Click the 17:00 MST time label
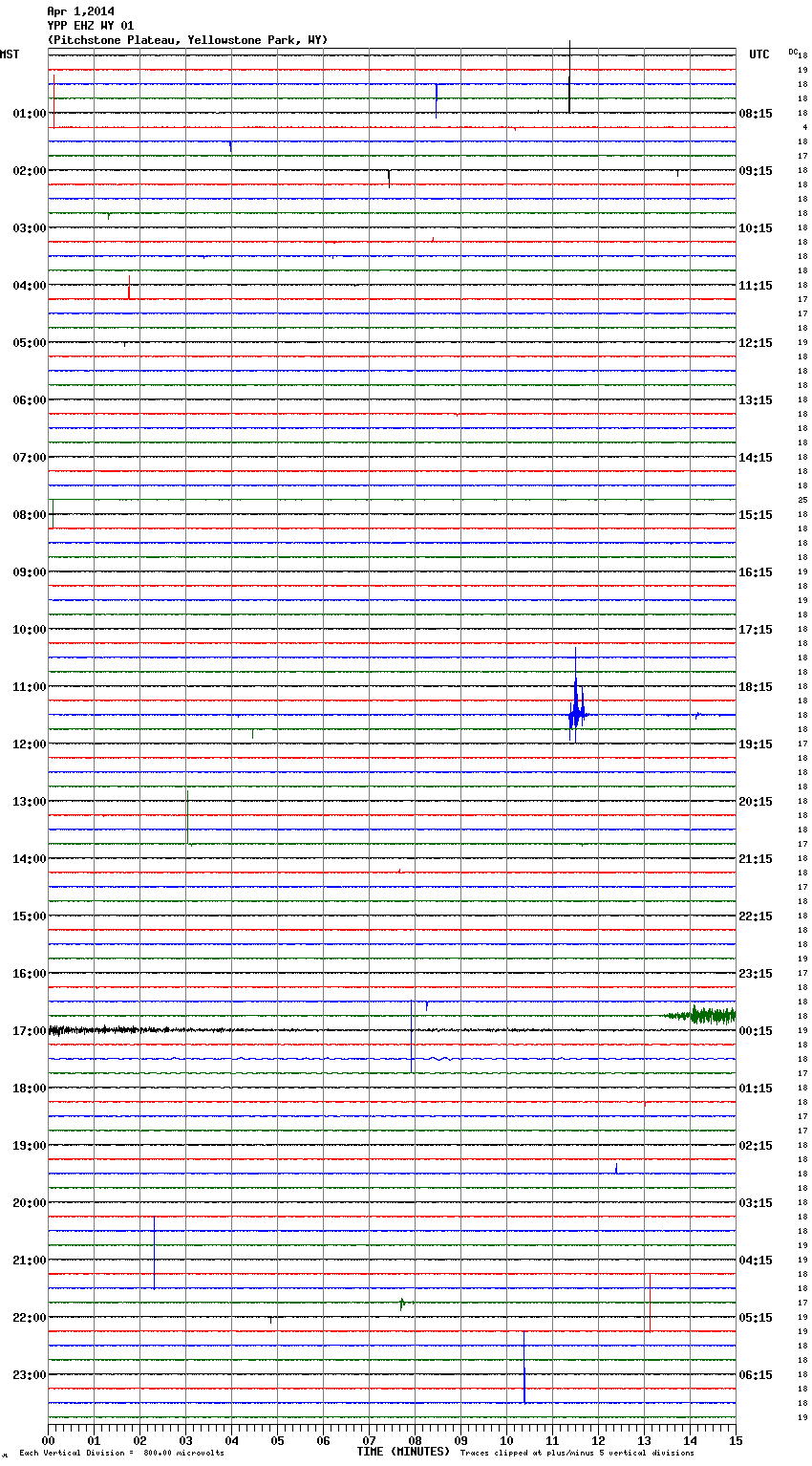This screenshot has height=1466, width=812. [x=30, y=1030]
